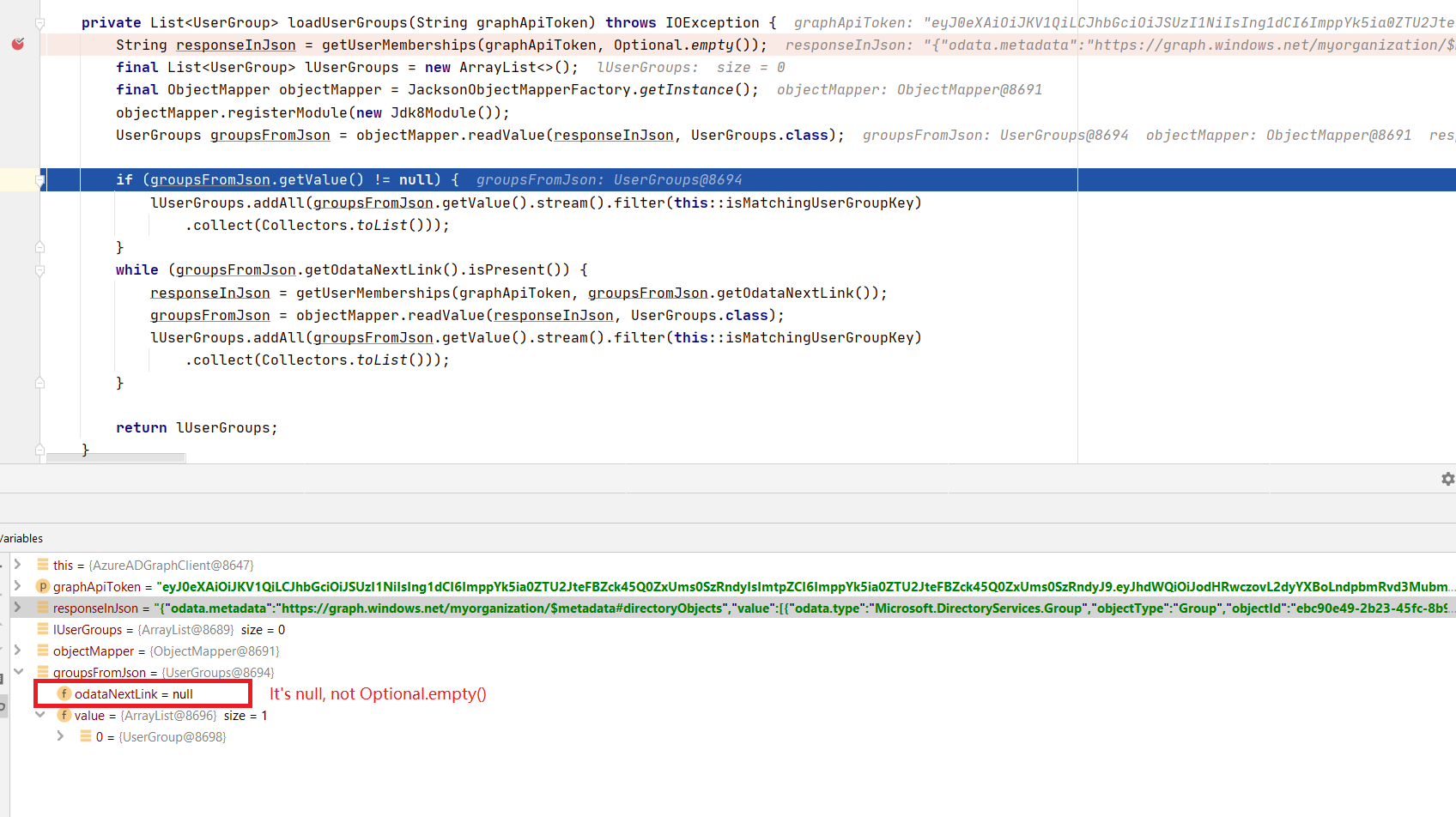Click 'JacksonObjectMapperFactory' in the code
This screenshot has height=817, width=1456.
519,89
